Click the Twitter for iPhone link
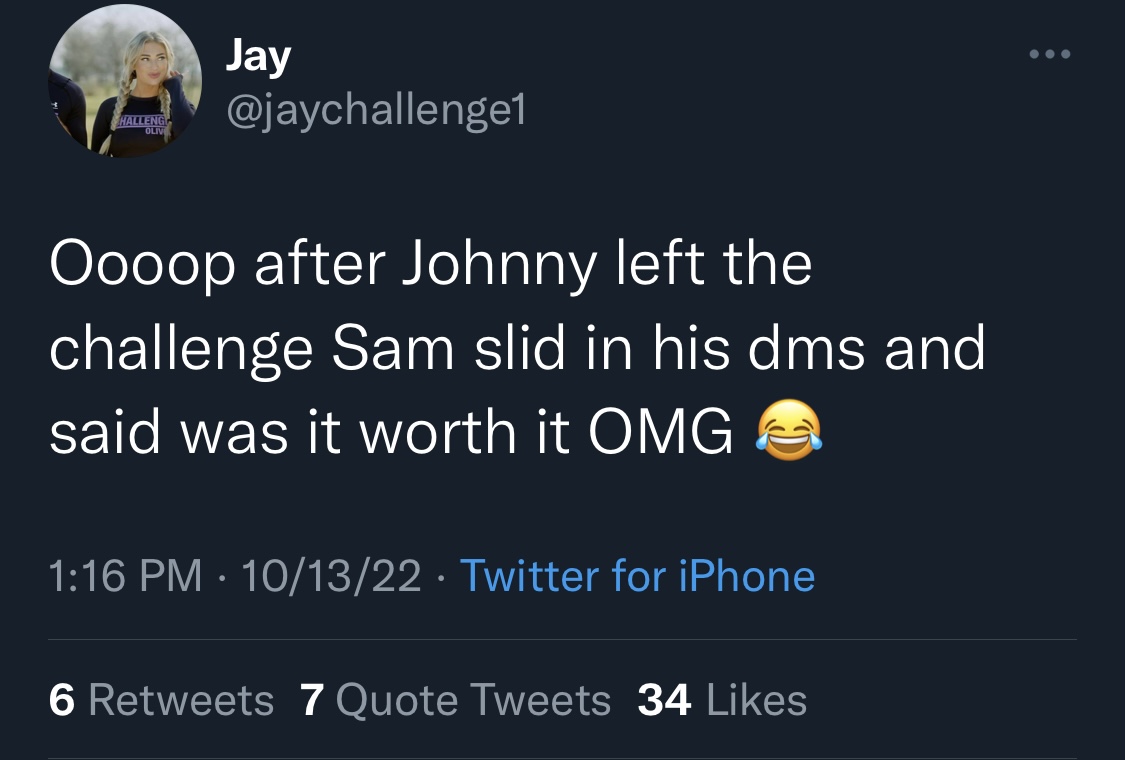 [x=637, y=576]
